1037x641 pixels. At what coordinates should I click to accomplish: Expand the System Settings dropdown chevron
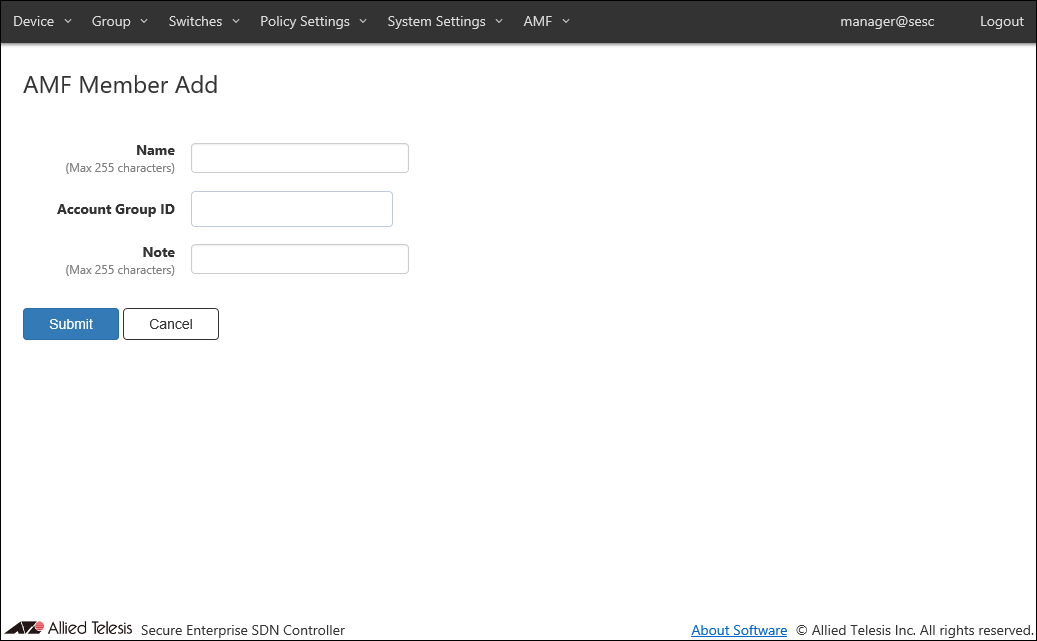[x=499, y=21]
